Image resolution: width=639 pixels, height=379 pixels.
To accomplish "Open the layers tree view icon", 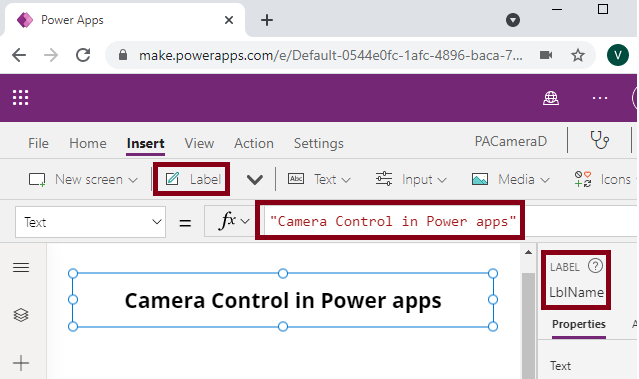I will click(x=21, y=315).
